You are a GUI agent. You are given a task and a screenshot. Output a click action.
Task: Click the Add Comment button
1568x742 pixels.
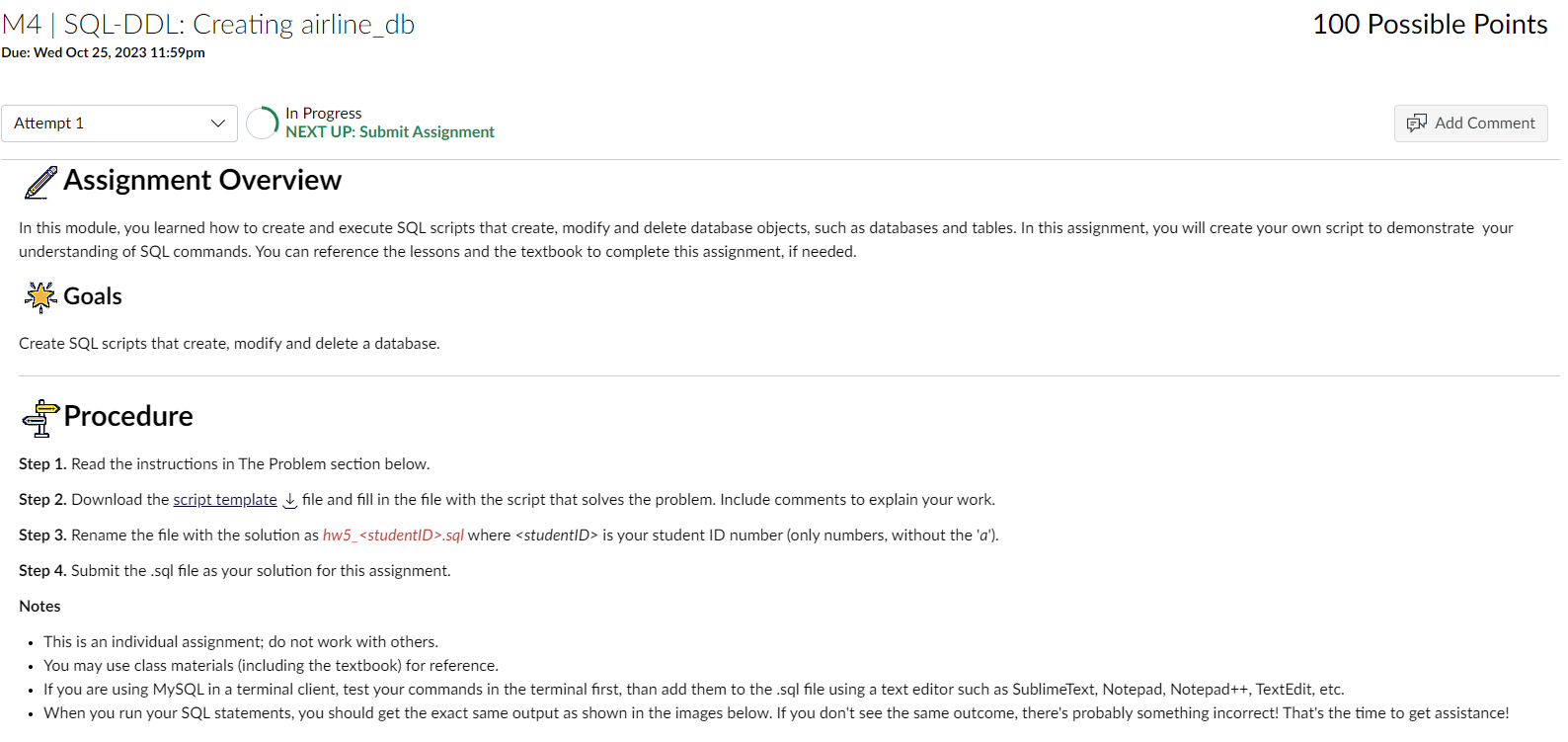point(1470,123)
